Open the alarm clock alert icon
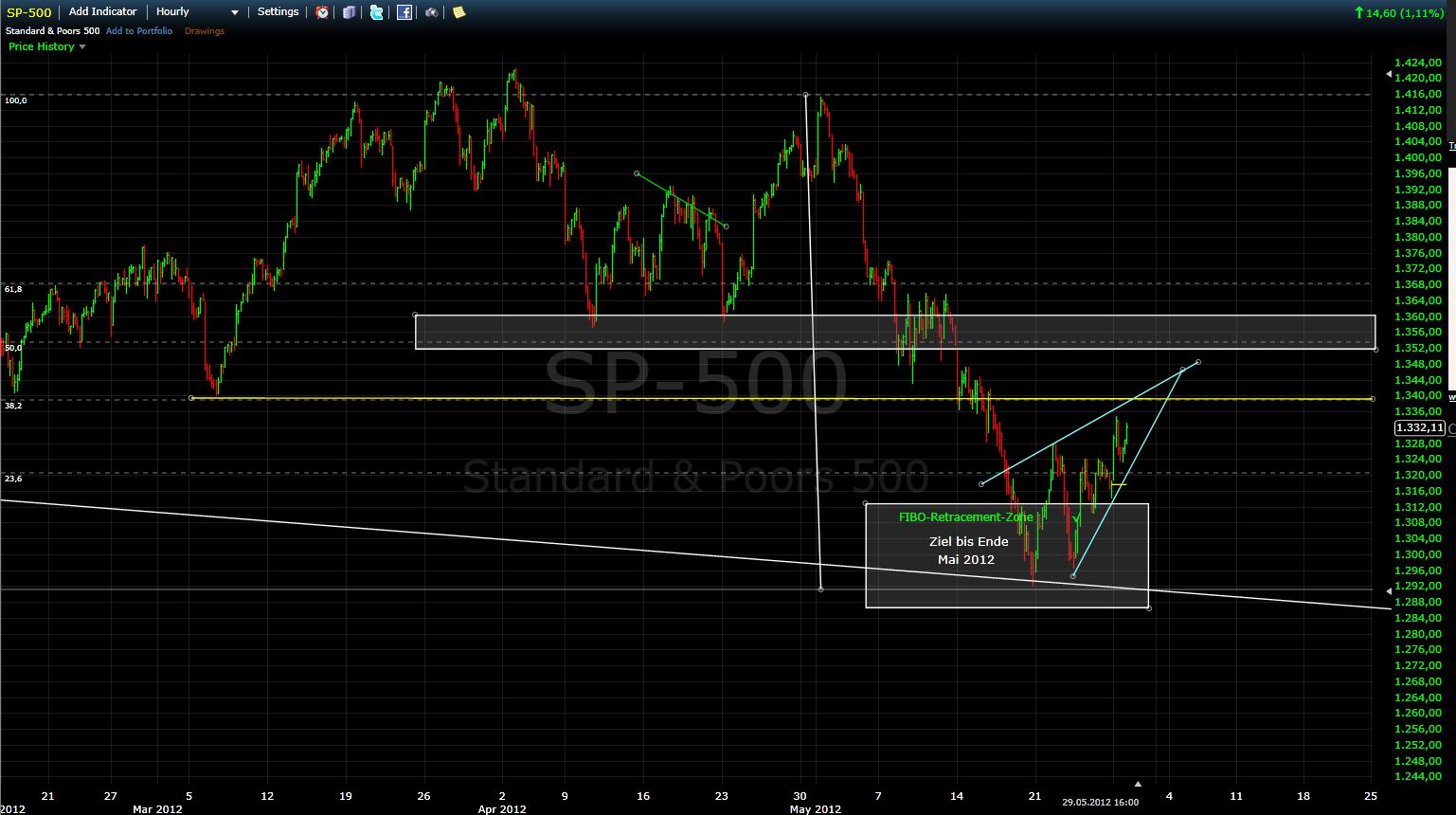Image resolution: width=1456 pixels, height=815 pixels. point(322,12)
